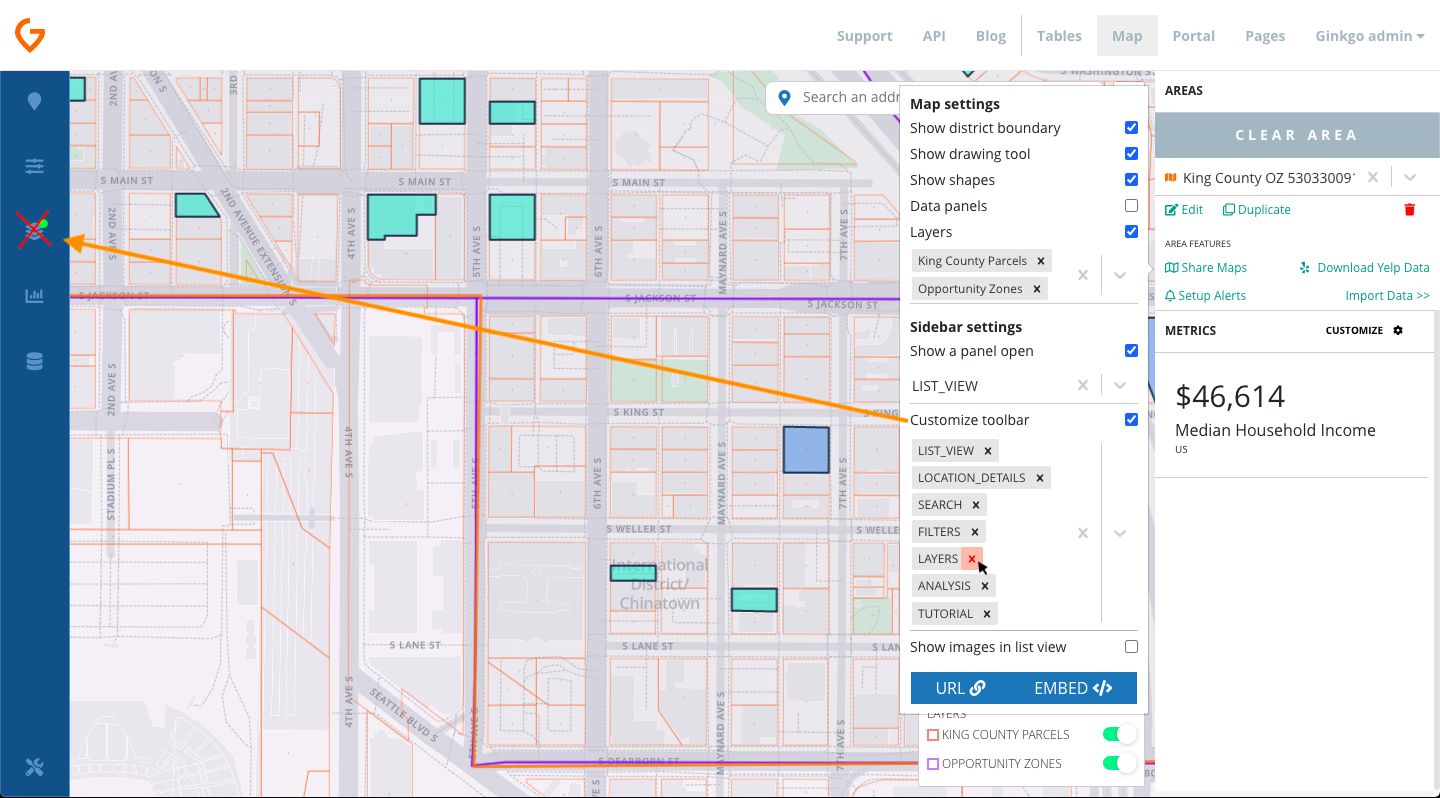The width and height of the screenshot is (1440, 798).
Task: Click CUSTOMIZE metrics label
Action: pyautogui.click(x=1354, y=330)
